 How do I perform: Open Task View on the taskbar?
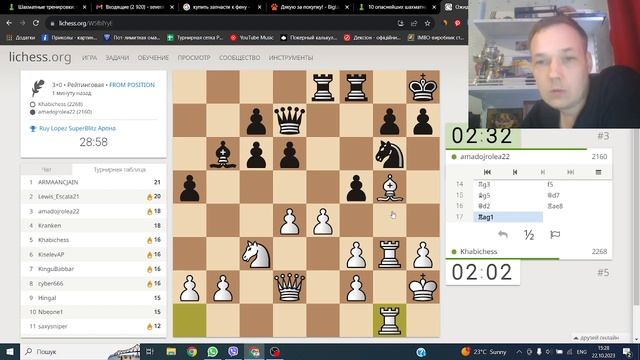(149, 351)
